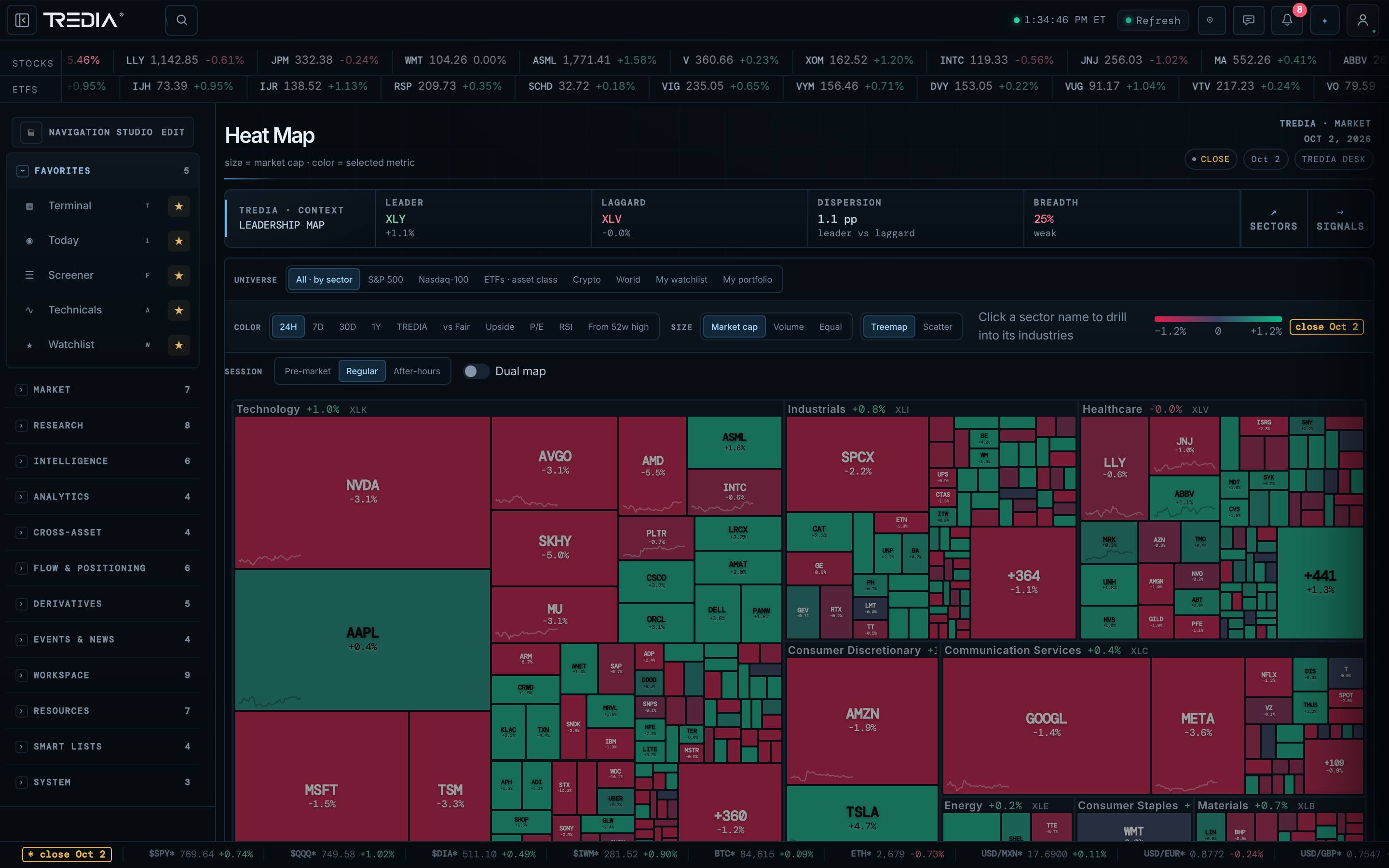Set size to Equal

pyautogui.click(x=831, y=326)
